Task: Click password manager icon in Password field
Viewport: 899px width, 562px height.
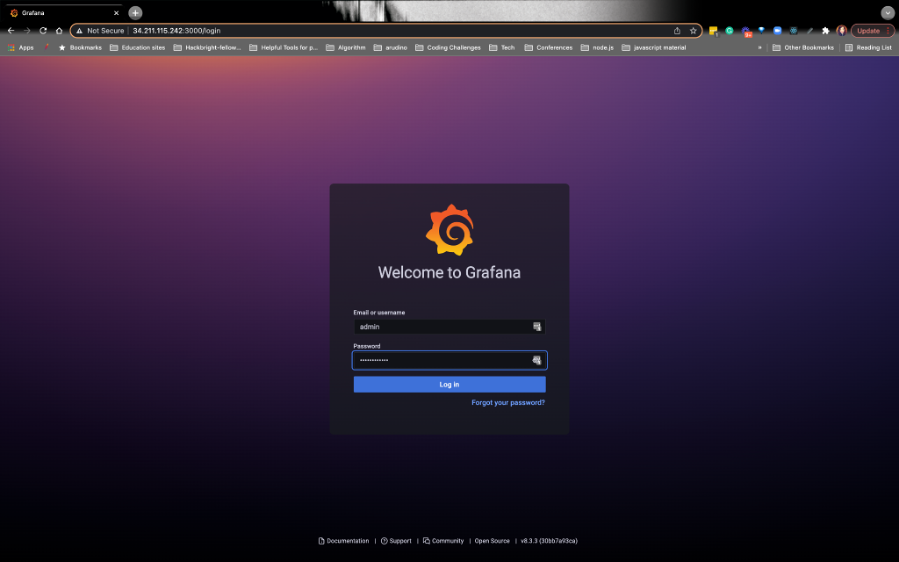Action: pyautogui.click(x=537, y=360)
